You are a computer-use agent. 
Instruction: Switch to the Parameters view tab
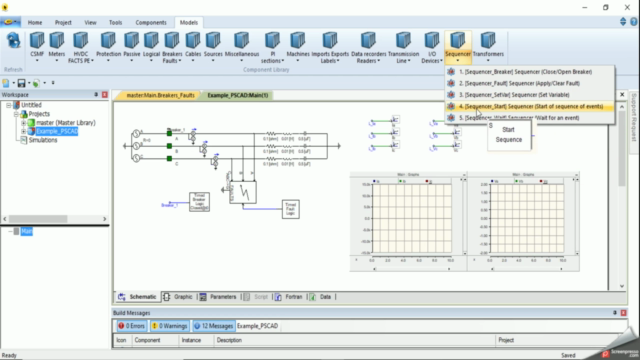pyautogui.click(x=218, y=297)
